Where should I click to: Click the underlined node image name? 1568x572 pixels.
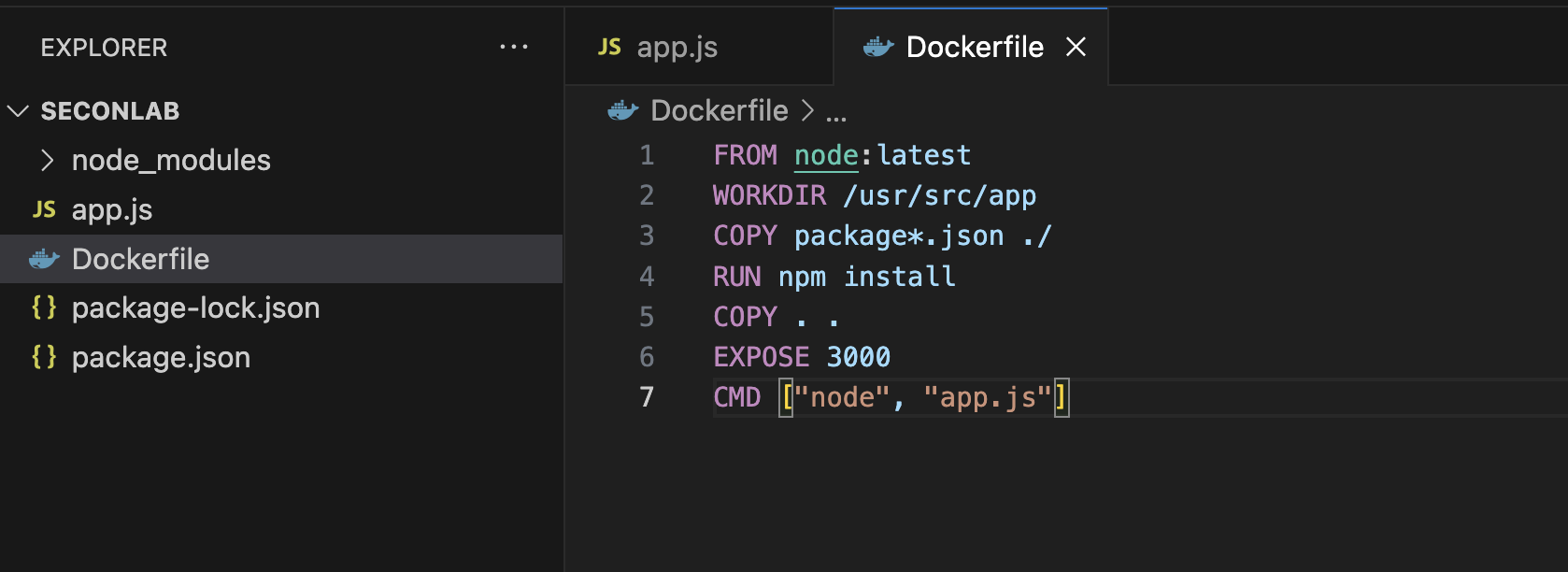point(826,155)
